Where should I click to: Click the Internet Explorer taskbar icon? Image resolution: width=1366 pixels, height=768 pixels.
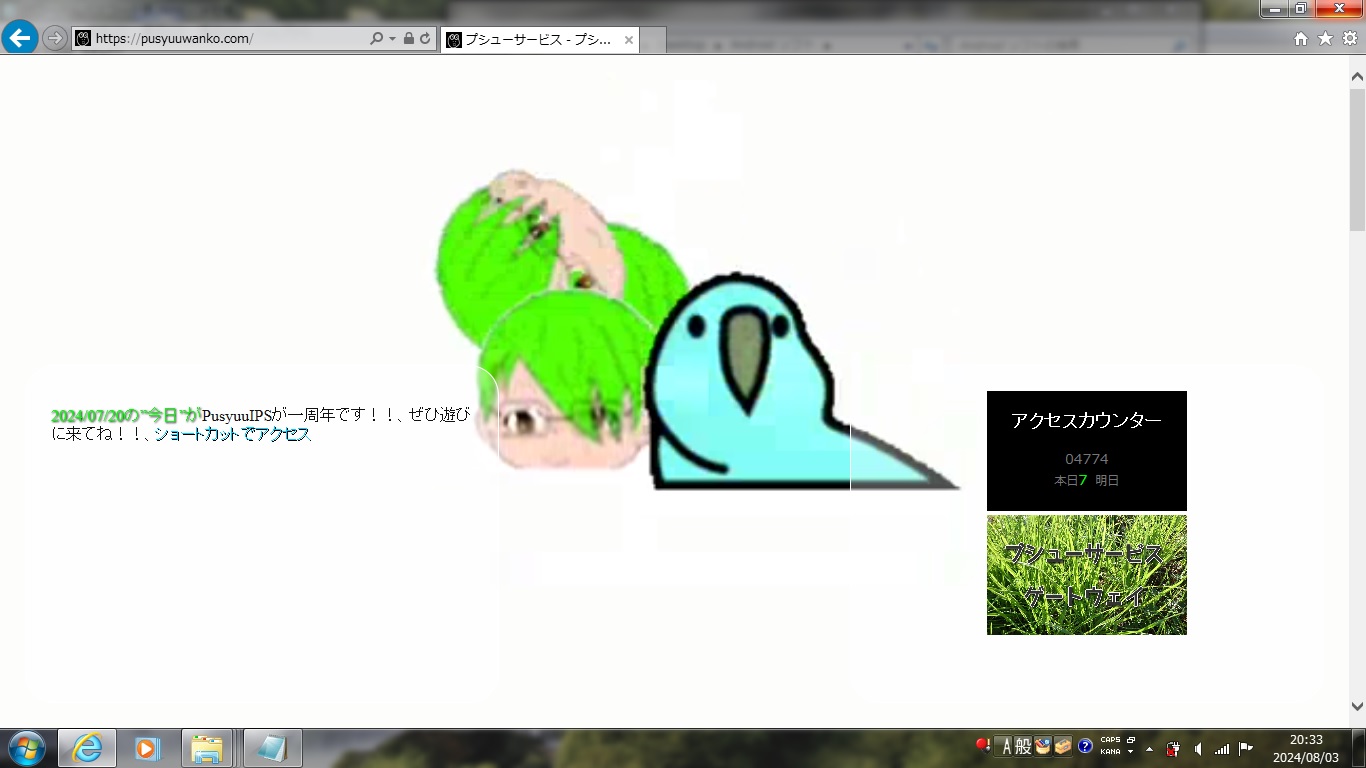[x=87, y=748]
